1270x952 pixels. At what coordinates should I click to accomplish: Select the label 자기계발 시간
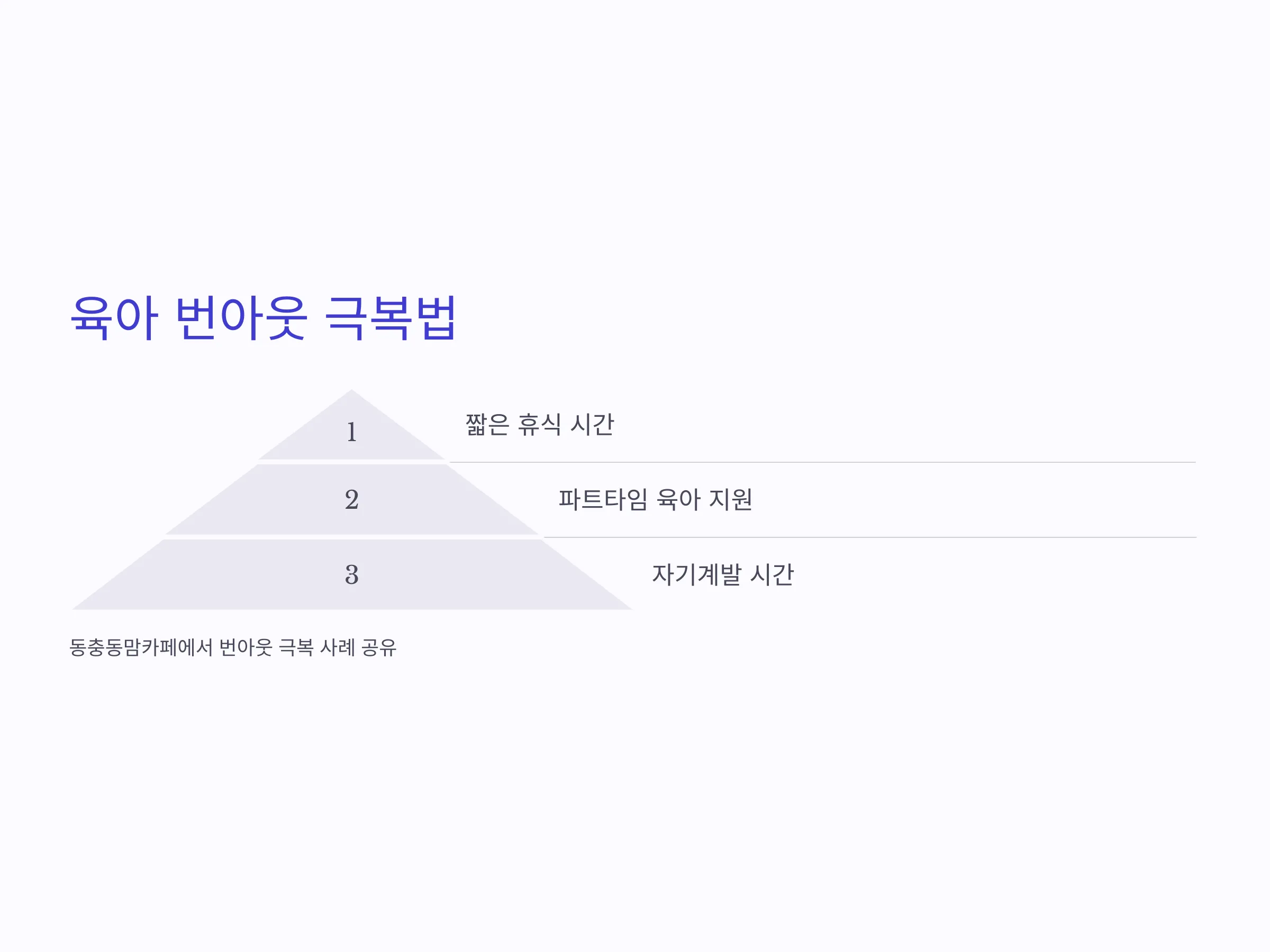coord(723,574)
